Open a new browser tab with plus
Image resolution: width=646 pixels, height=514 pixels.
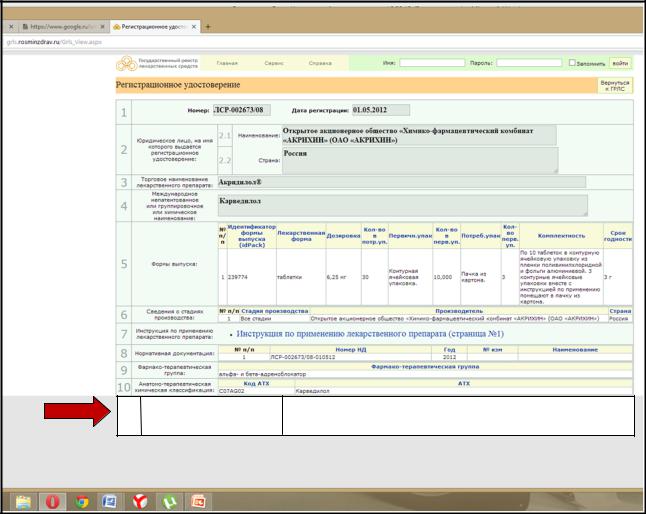click(x=208, y=27)
